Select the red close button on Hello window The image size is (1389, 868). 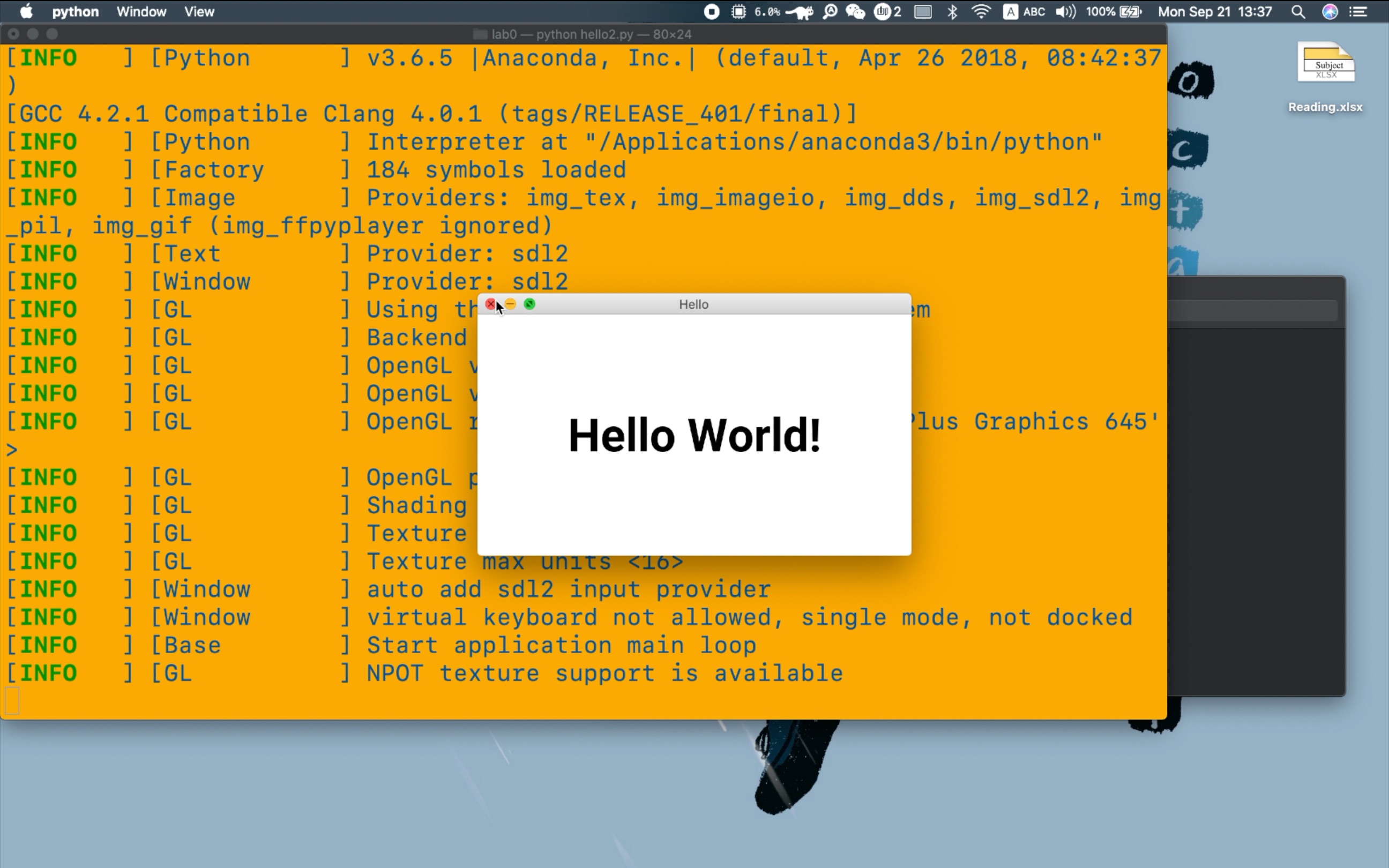491,304
